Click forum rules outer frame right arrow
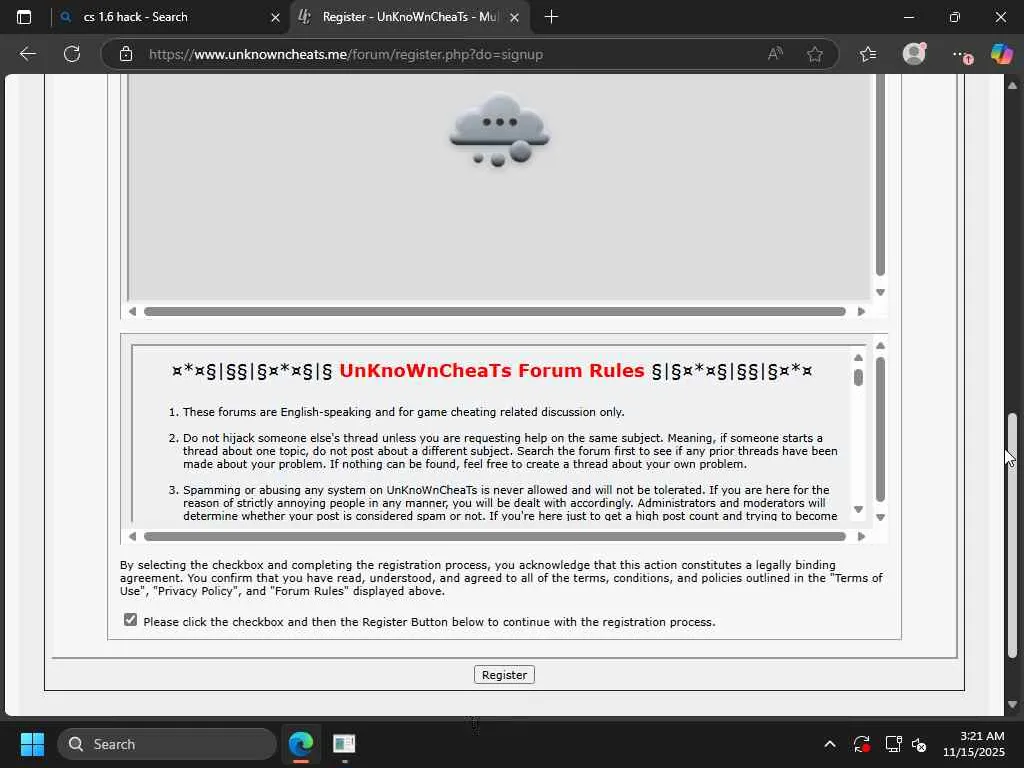The height and width of the screenshot is (768, 1024). pyautogui.click(x=861, y=536)
